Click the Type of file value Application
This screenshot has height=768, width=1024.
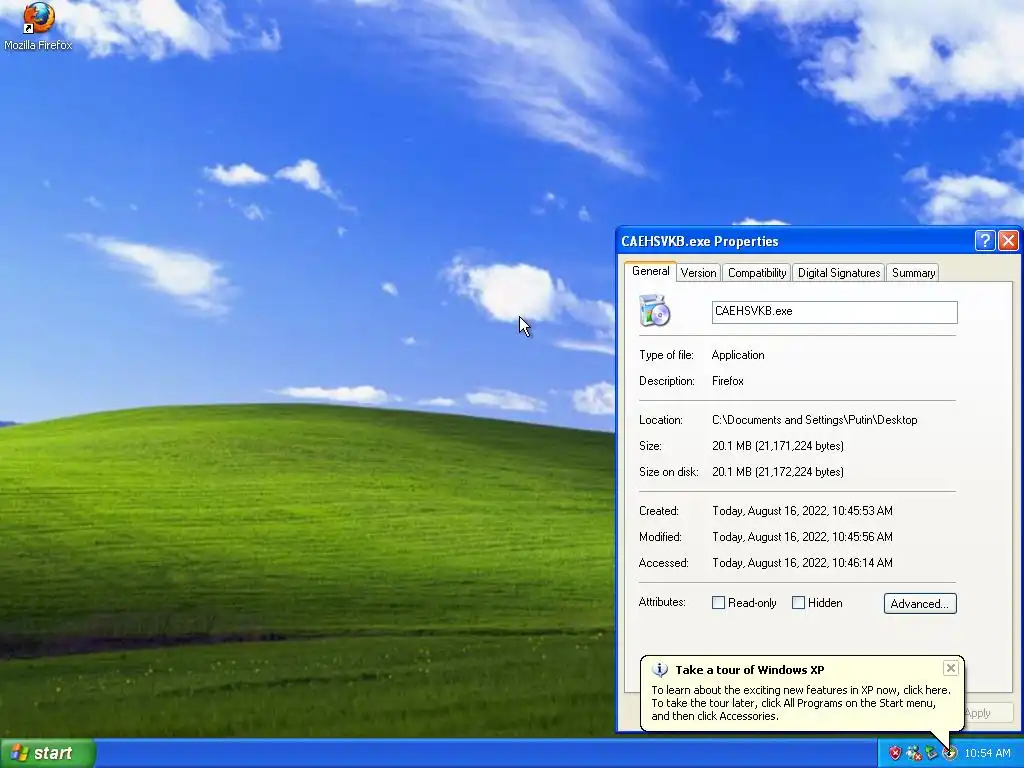coord(738,355)
